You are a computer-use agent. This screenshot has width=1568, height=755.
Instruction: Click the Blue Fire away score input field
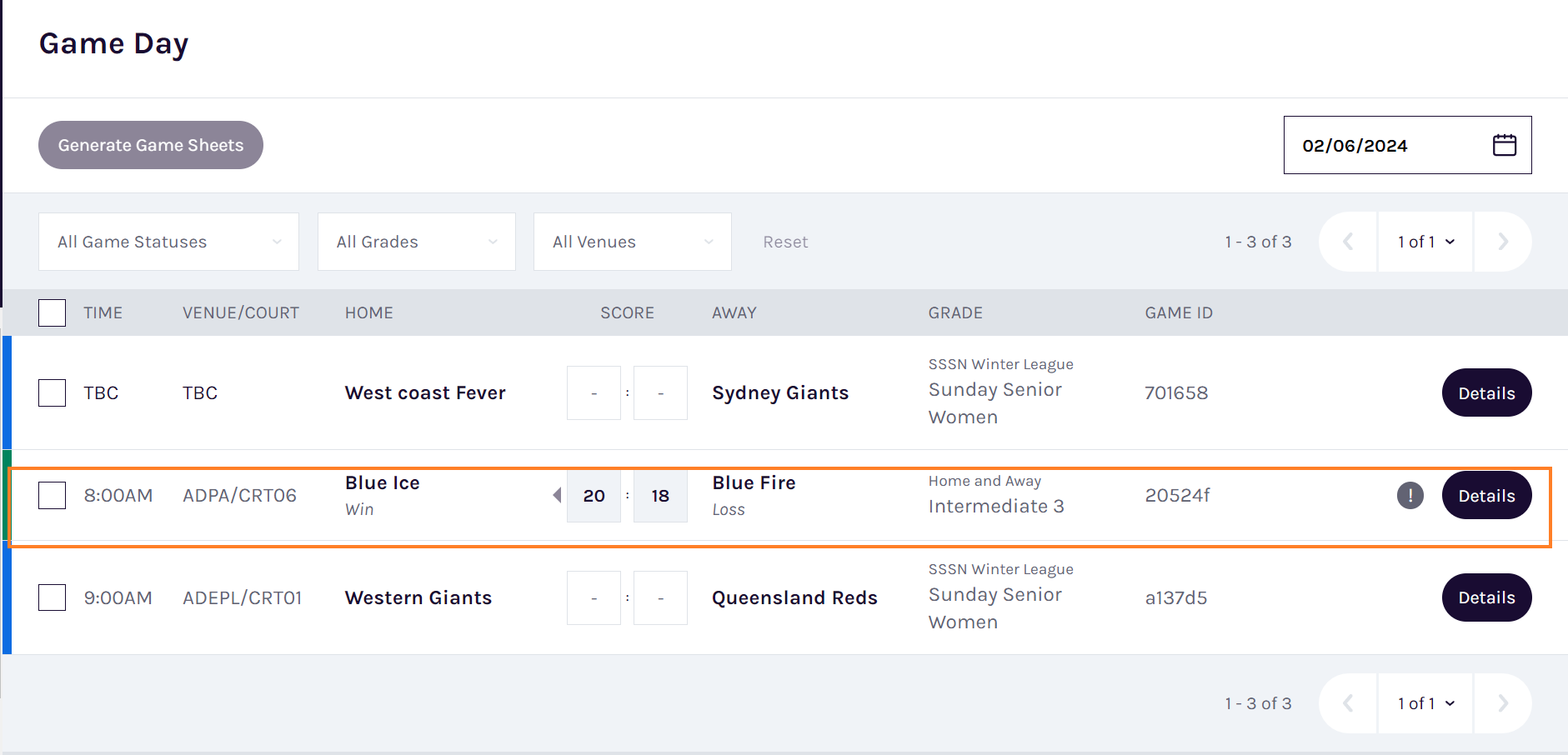660,495
